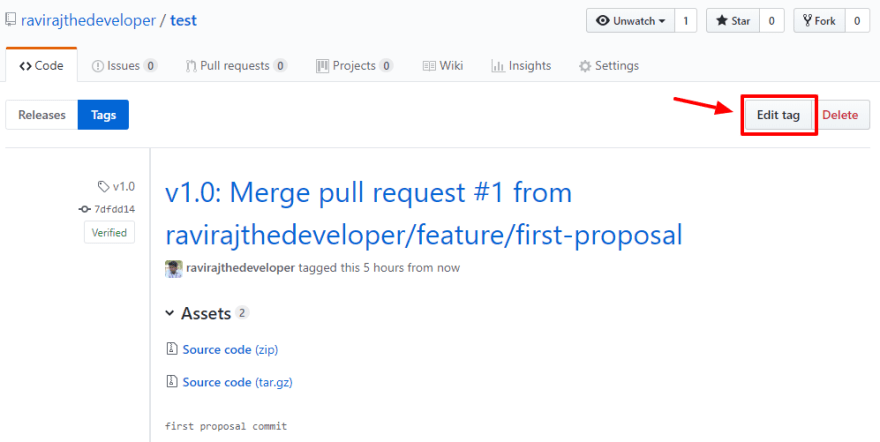Open ravirajthedeveloper author link below title
This screenshot has height=442, width=880.
(240, 268)
